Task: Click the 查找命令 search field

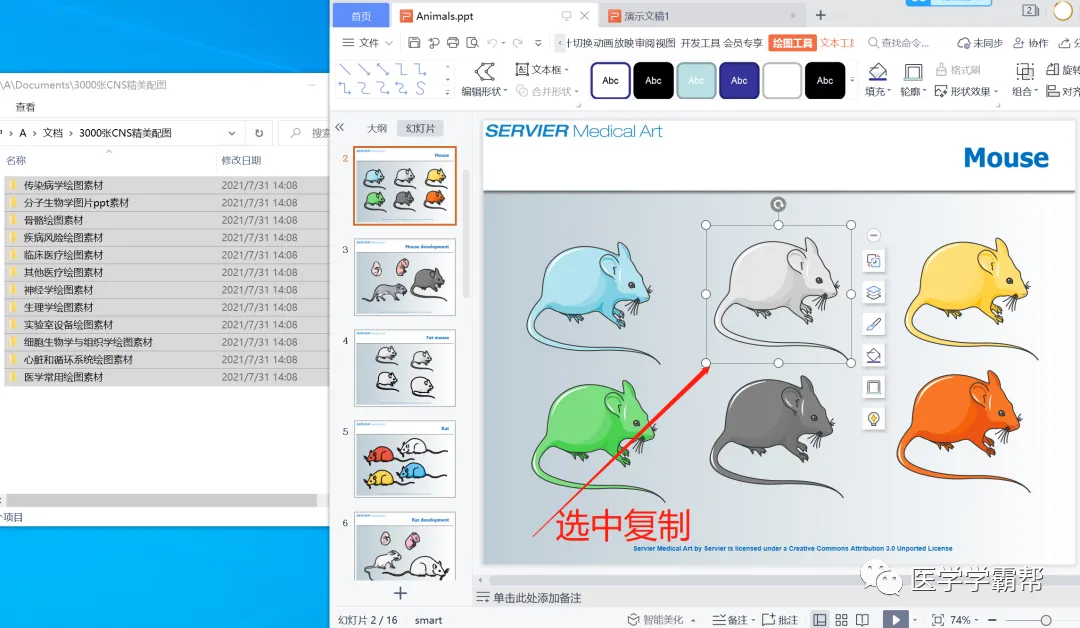Action: [900, 43]
